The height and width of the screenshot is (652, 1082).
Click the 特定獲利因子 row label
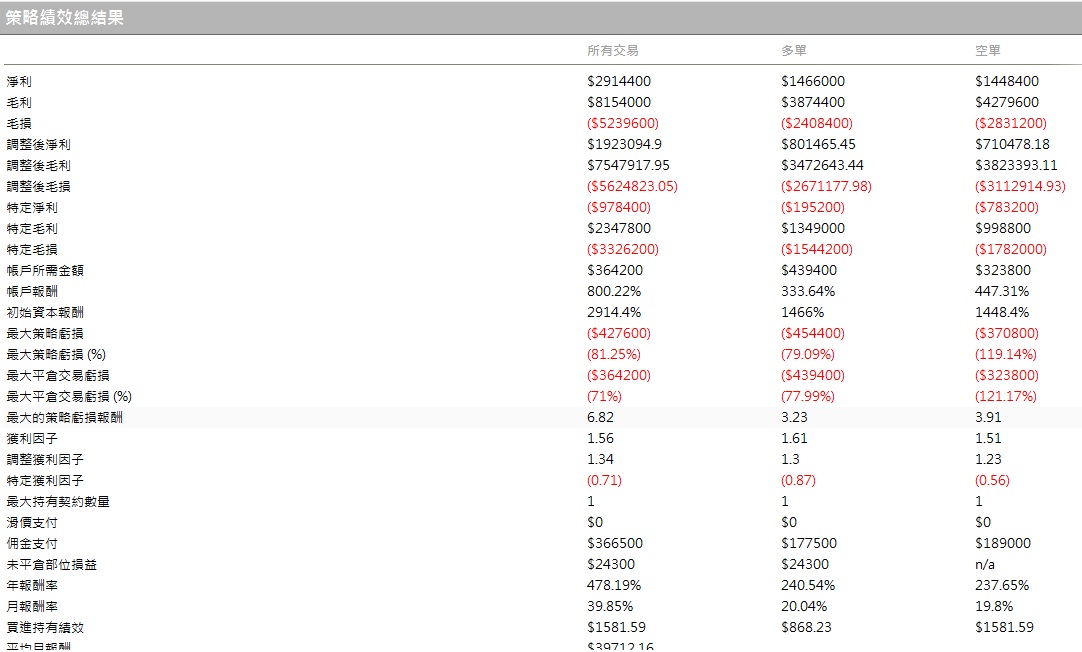(45, 481)
